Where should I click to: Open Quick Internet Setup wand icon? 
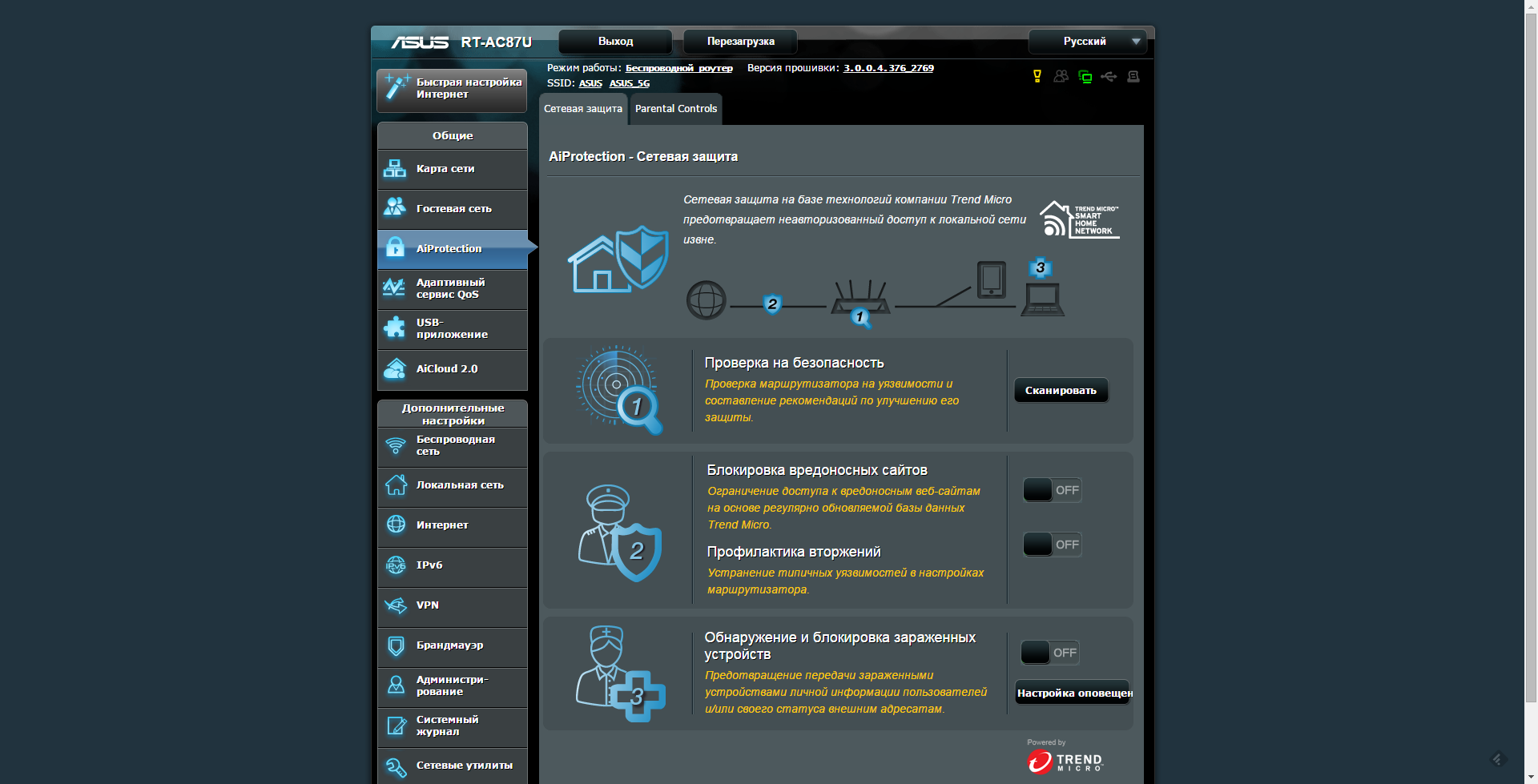397,87
